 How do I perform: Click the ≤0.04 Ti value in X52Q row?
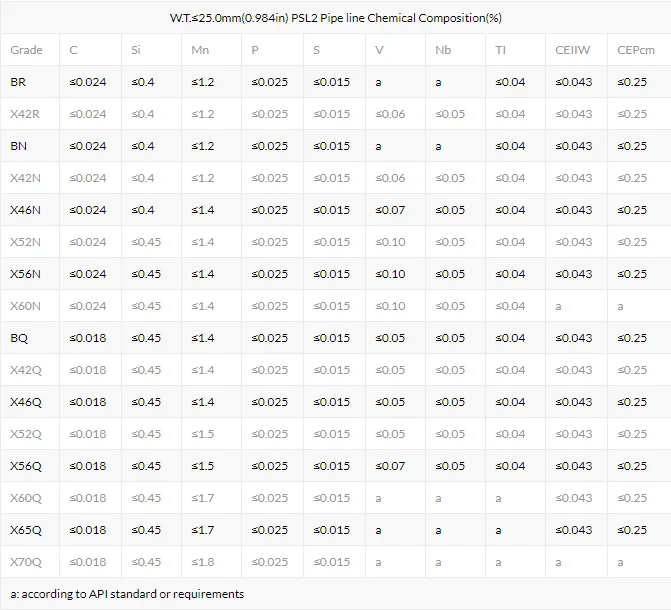pyautogui.click(x=510, y=434)
